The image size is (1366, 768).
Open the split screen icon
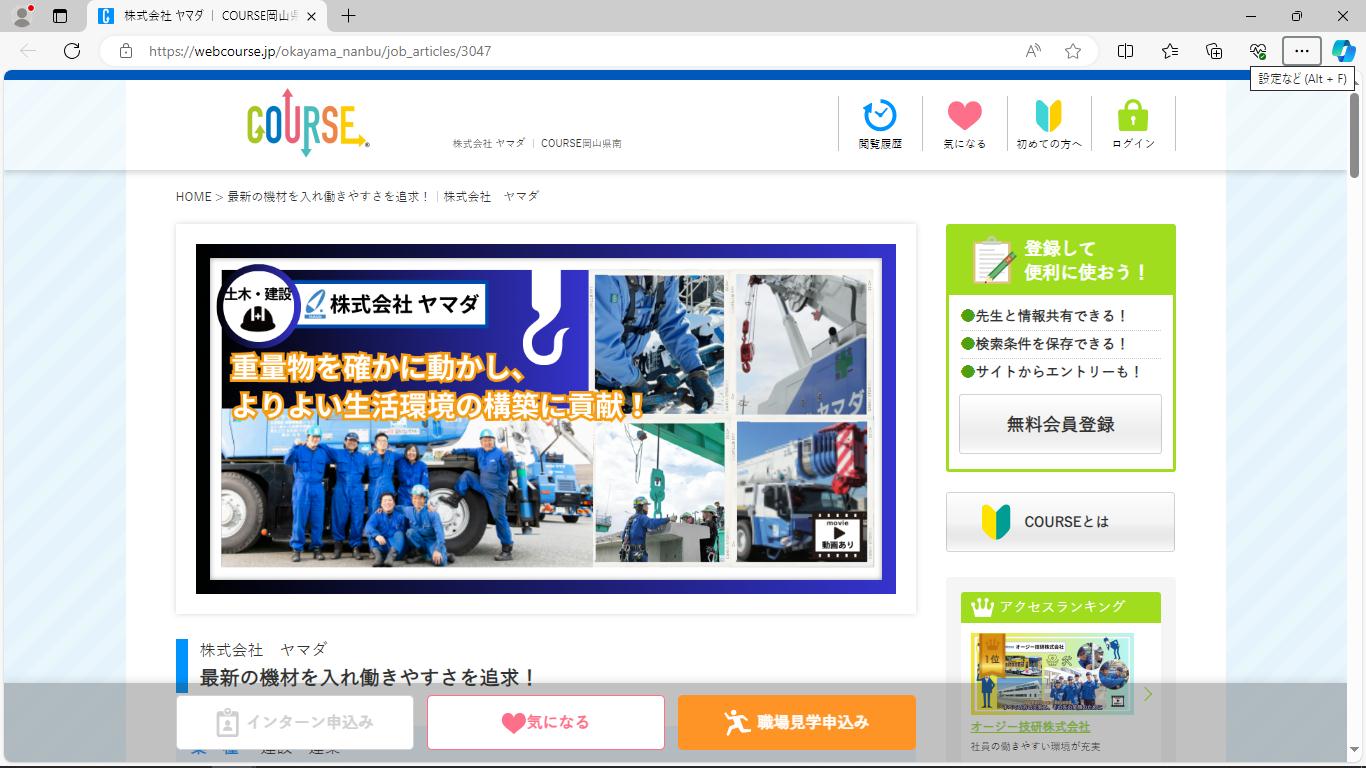[1125, 51]
